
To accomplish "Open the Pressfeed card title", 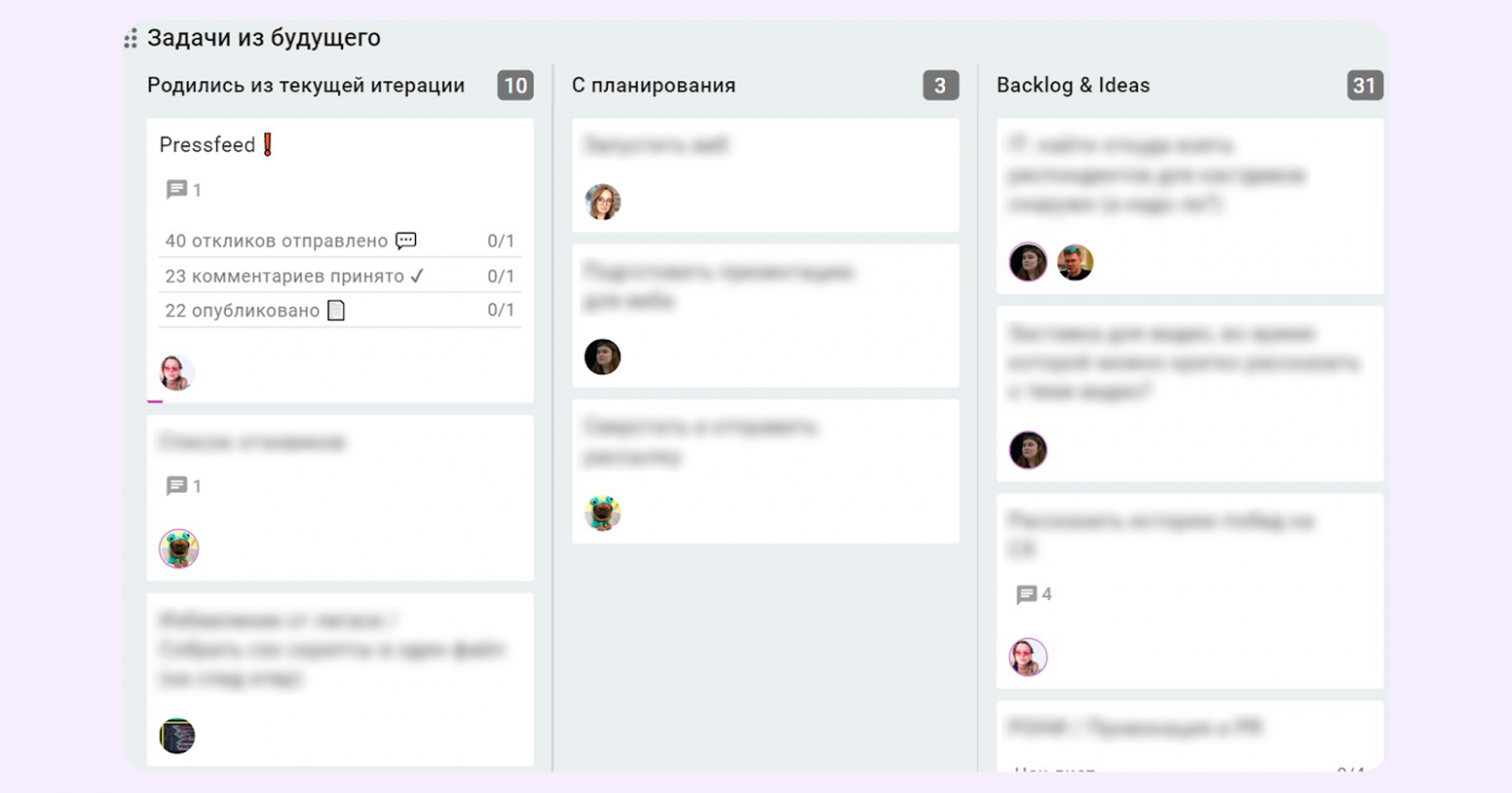I will pyautogui.click(x=206, y=144).
